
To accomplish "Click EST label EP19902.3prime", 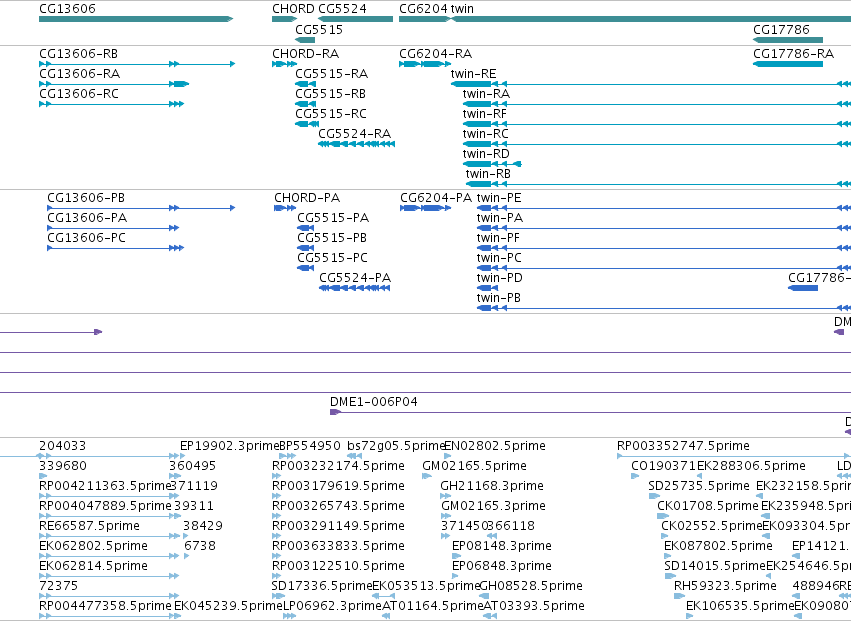I will point(229,446).
